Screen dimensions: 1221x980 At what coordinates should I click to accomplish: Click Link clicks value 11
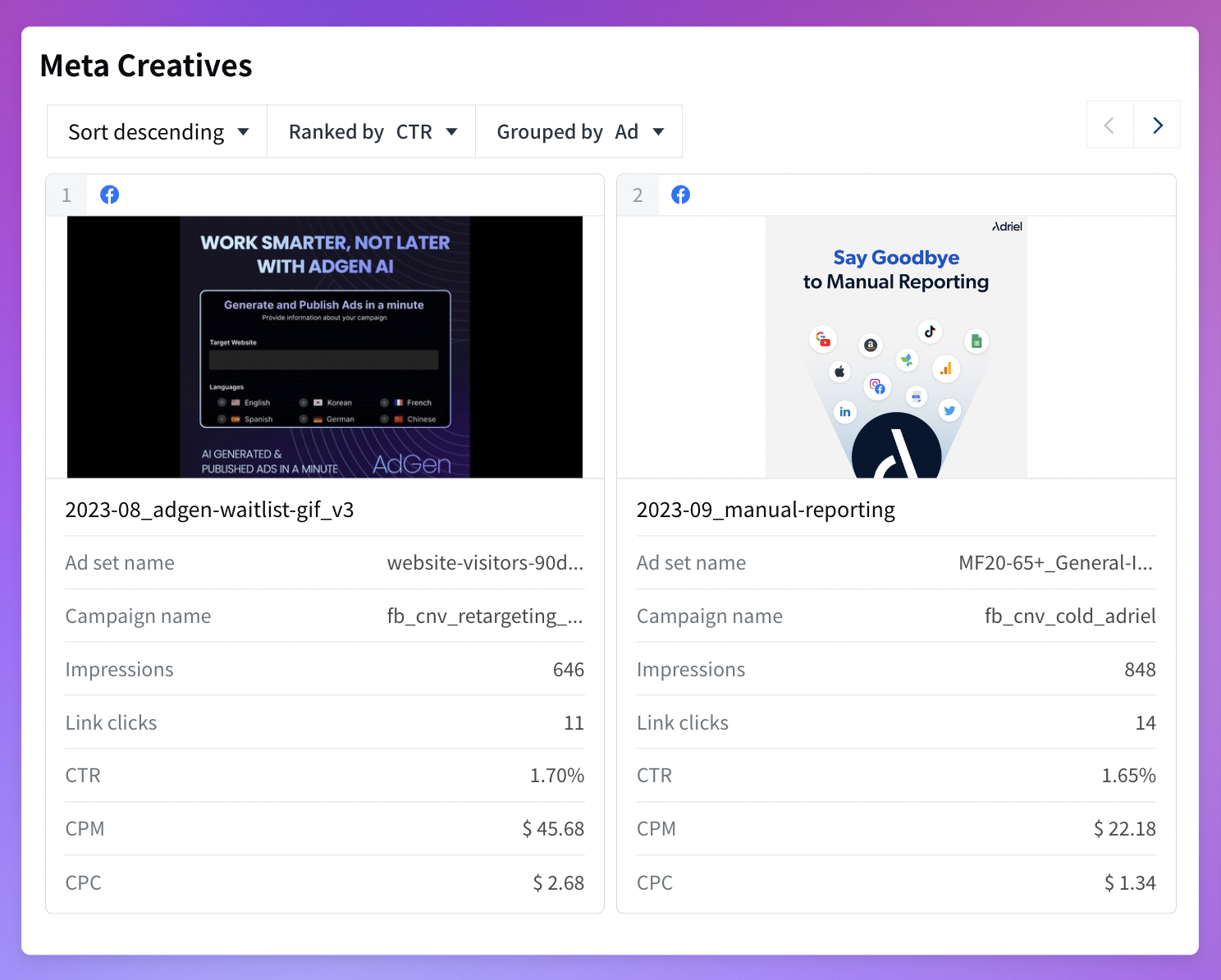coord(574,723)
